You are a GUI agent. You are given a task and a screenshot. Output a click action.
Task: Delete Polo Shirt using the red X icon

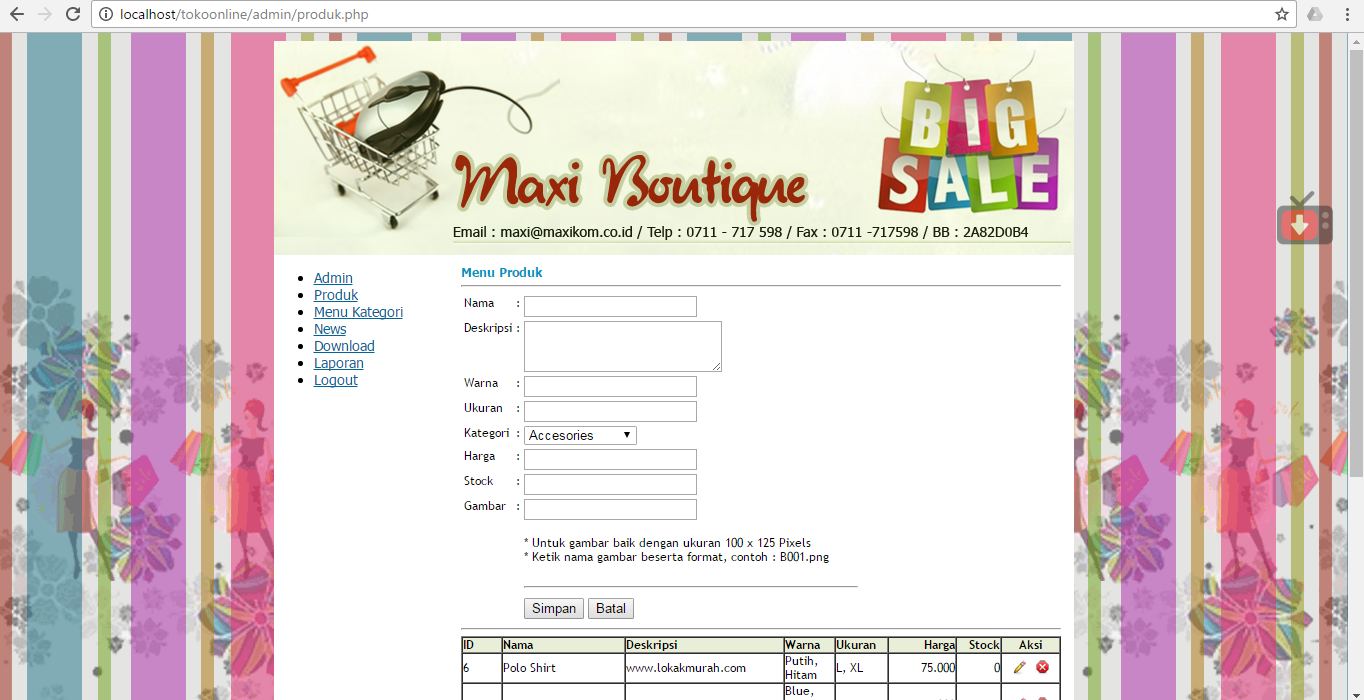coord(1043,667)
